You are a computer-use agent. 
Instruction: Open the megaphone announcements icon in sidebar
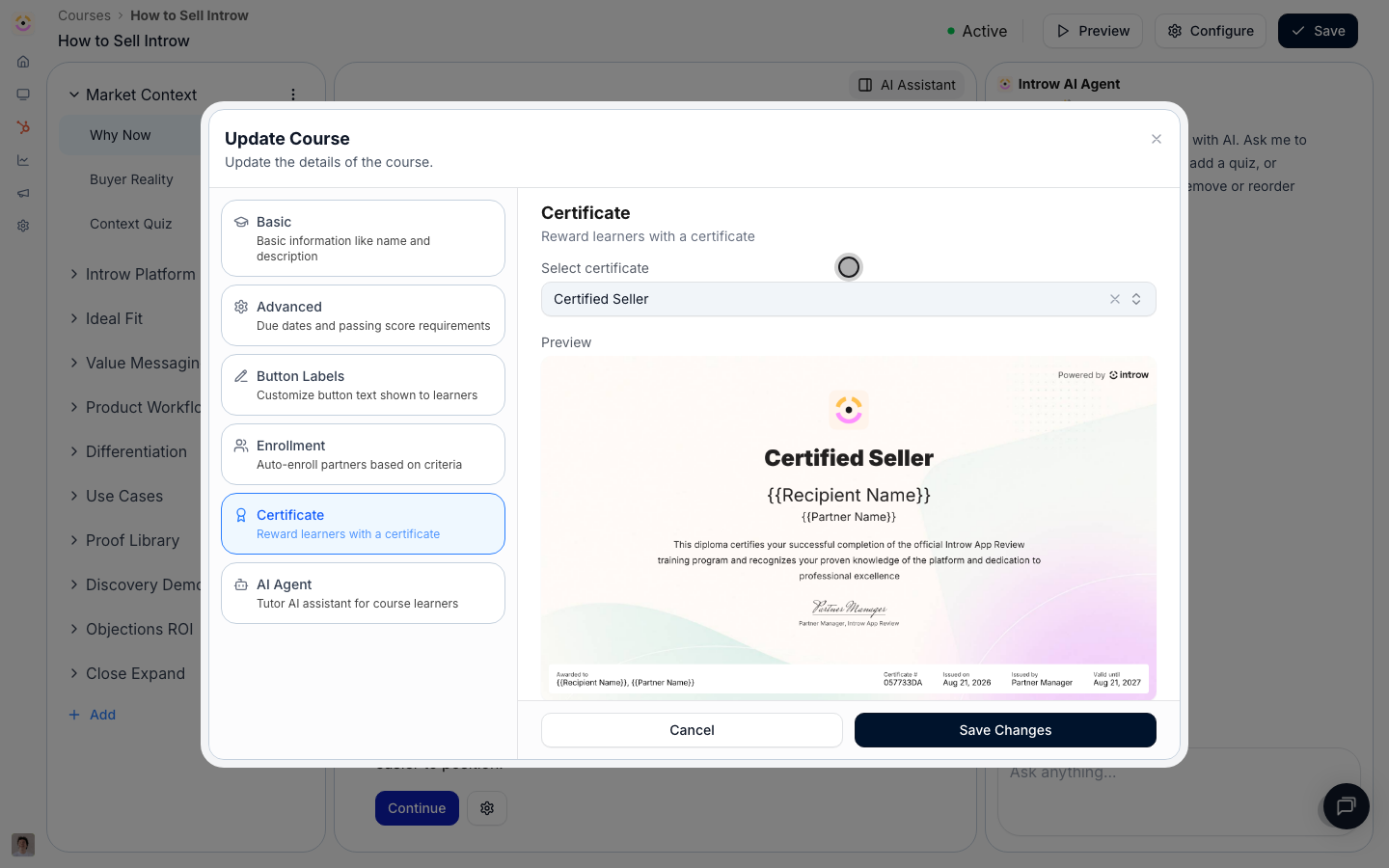tap(23, 193)
